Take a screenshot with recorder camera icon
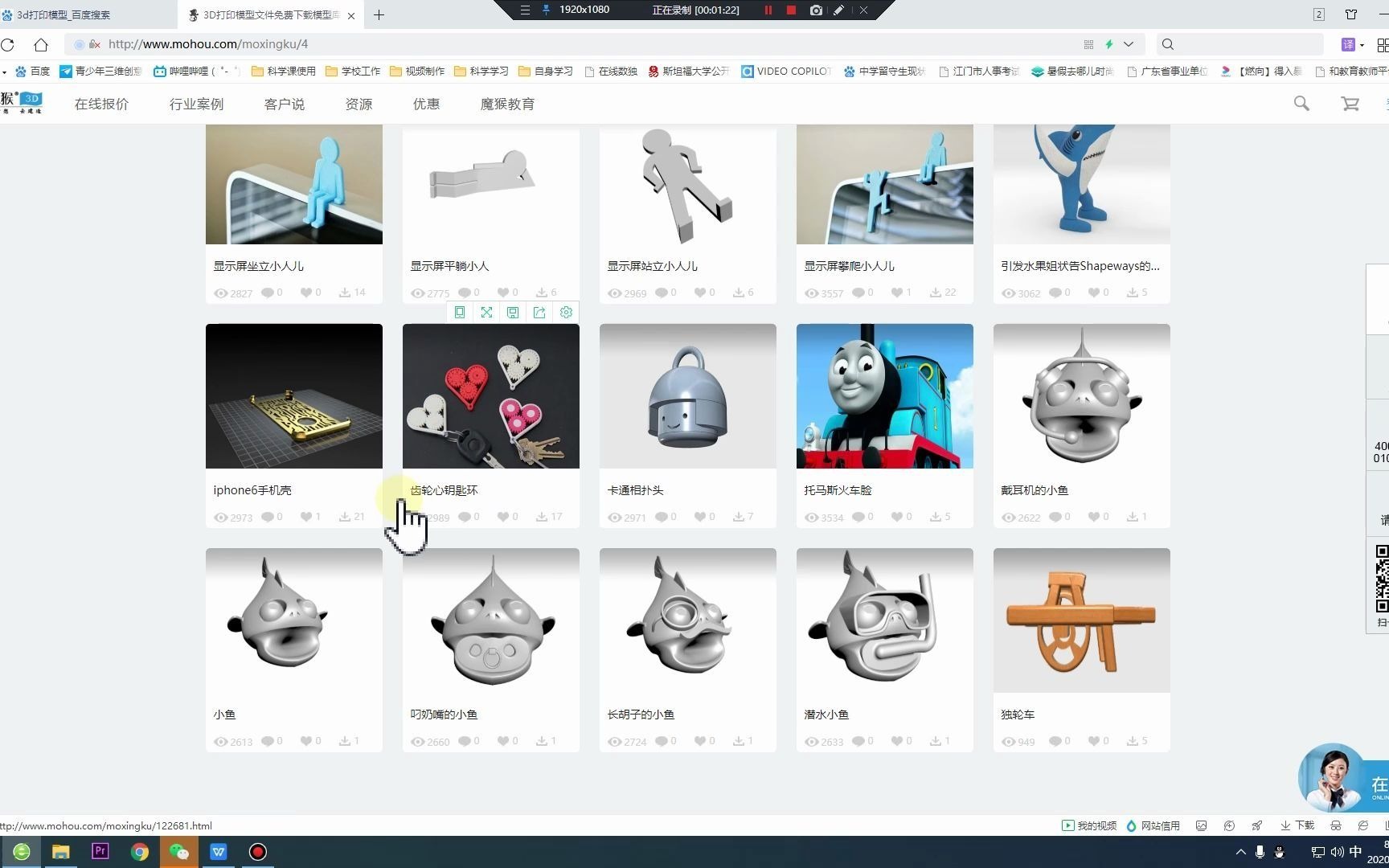Viewport: 1389px width, 868px height. click(816, 10)
